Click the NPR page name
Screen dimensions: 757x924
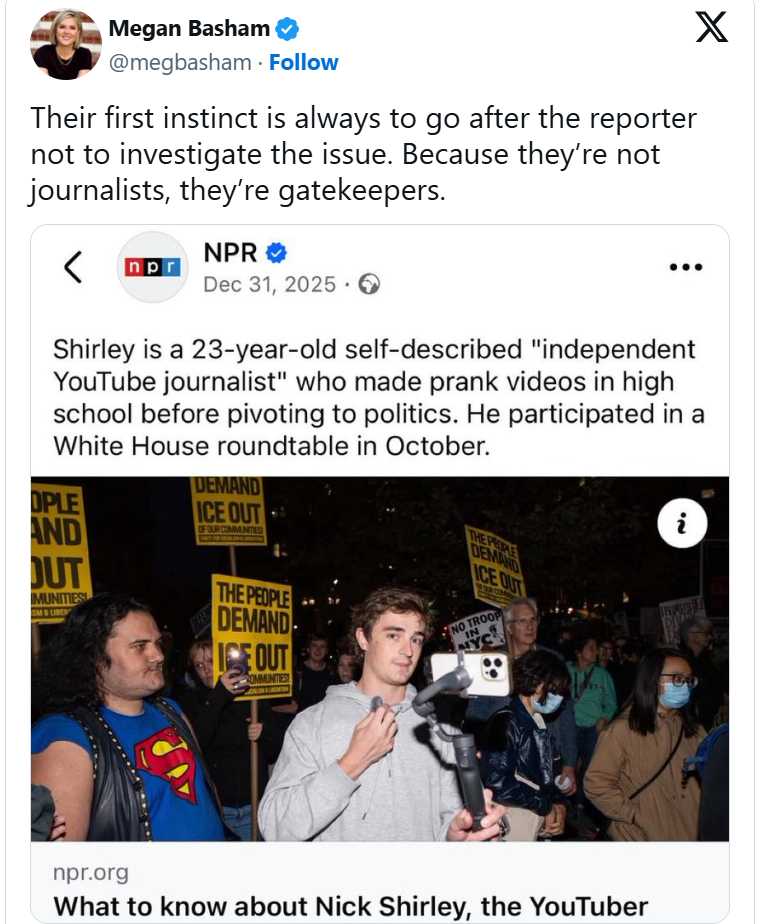click(x=230, y=253)
